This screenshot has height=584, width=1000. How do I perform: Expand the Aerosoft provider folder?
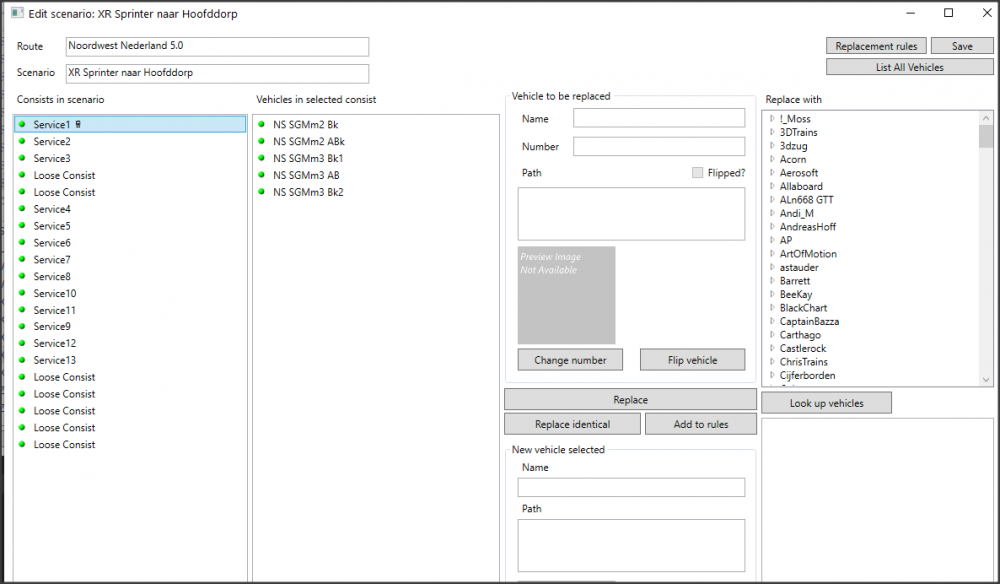pyautogui.click(x=772, y=173)
